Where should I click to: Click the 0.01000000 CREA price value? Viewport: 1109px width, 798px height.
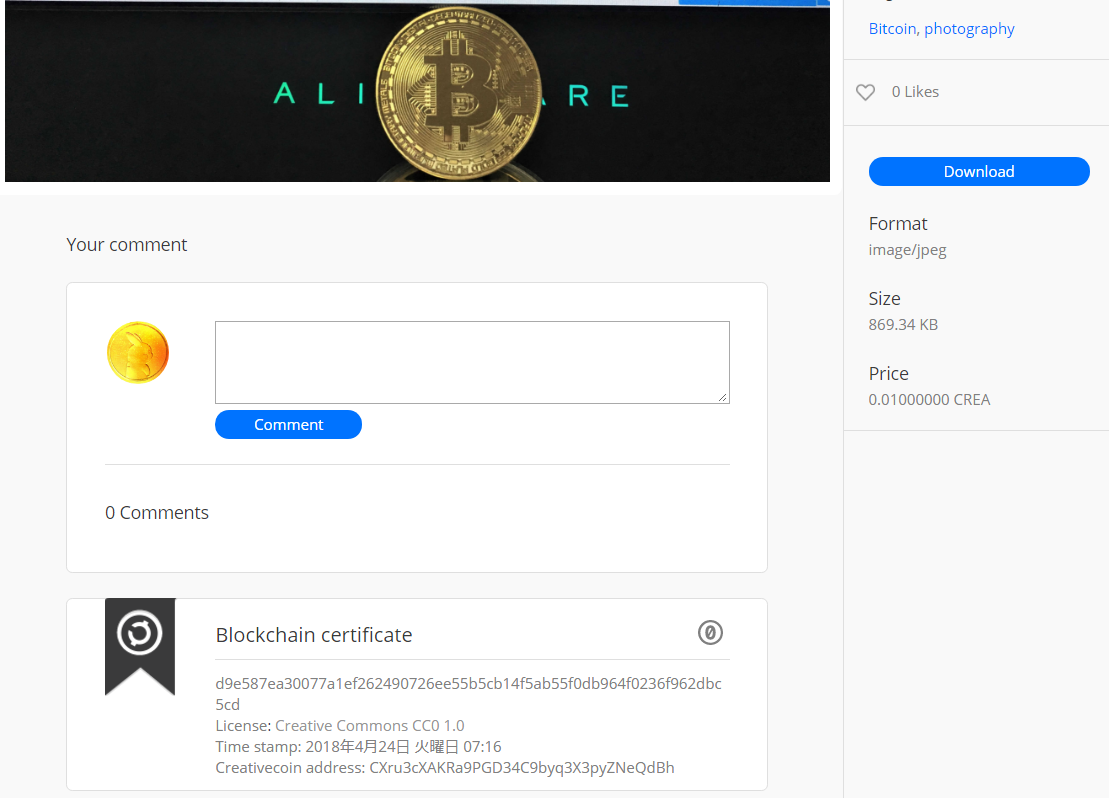(929, 400)
